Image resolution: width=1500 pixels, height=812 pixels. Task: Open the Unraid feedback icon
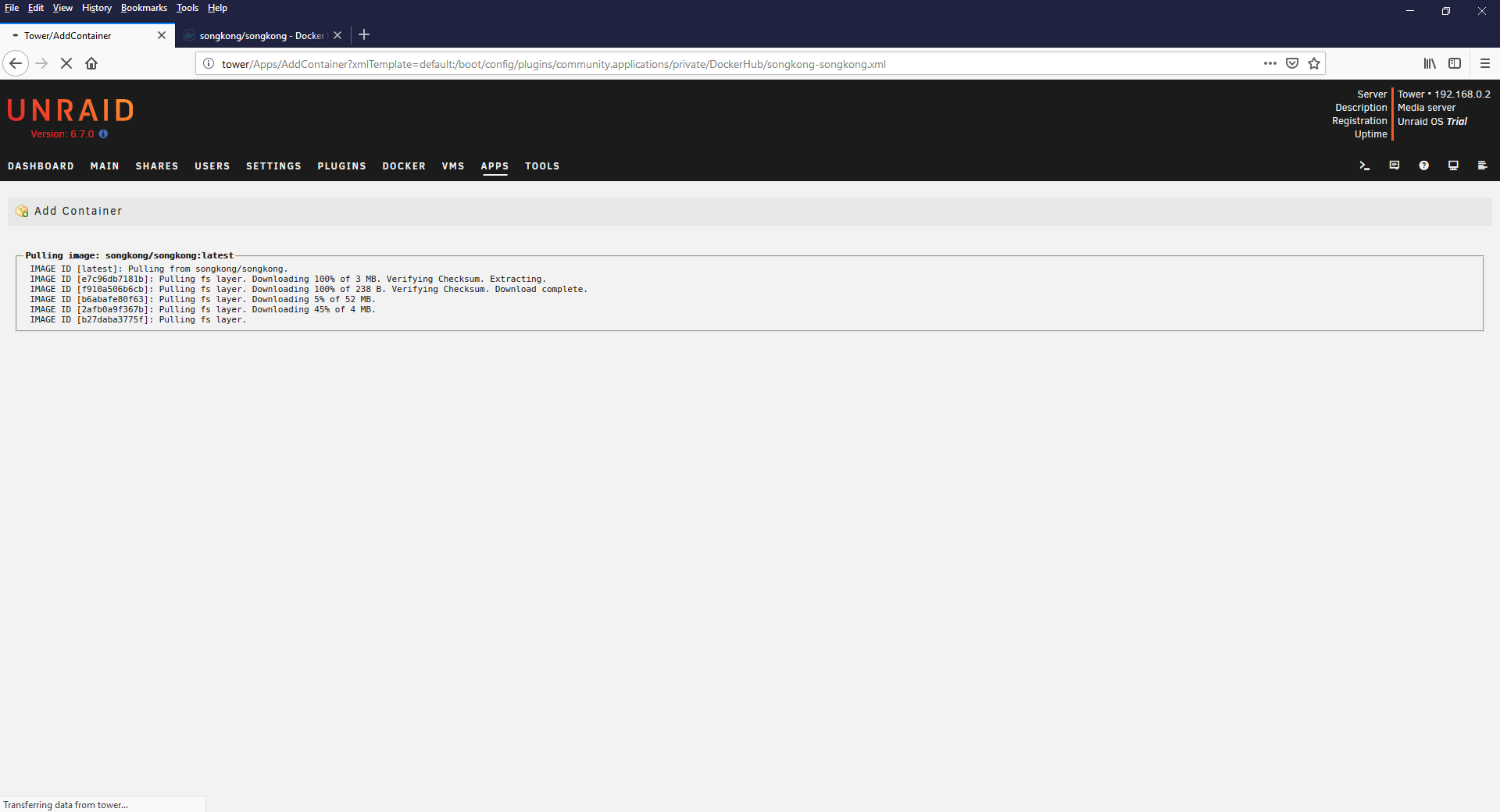point(1395,166)
